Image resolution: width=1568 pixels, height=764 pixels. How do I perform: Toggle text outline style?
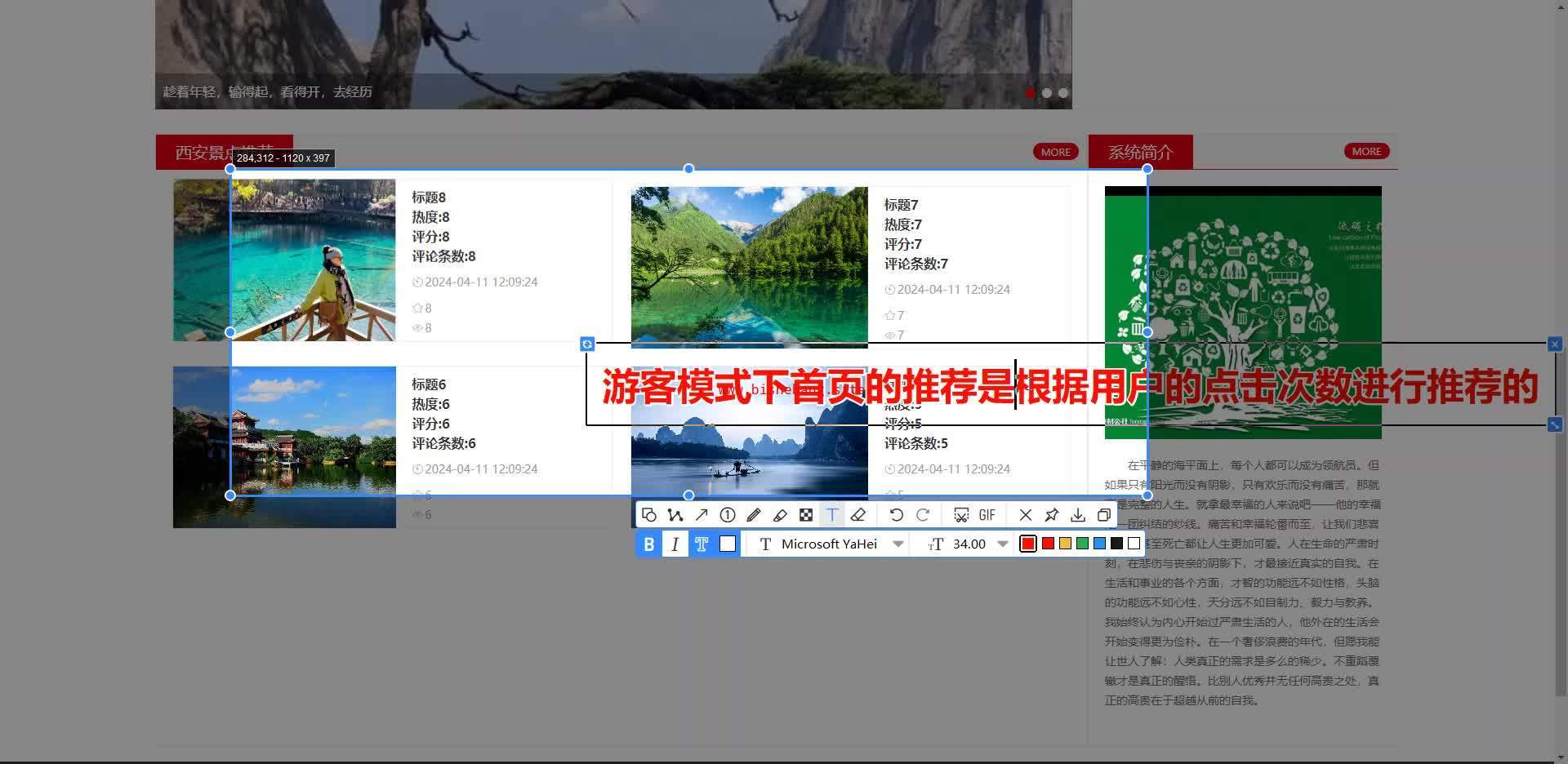point(702,544)
